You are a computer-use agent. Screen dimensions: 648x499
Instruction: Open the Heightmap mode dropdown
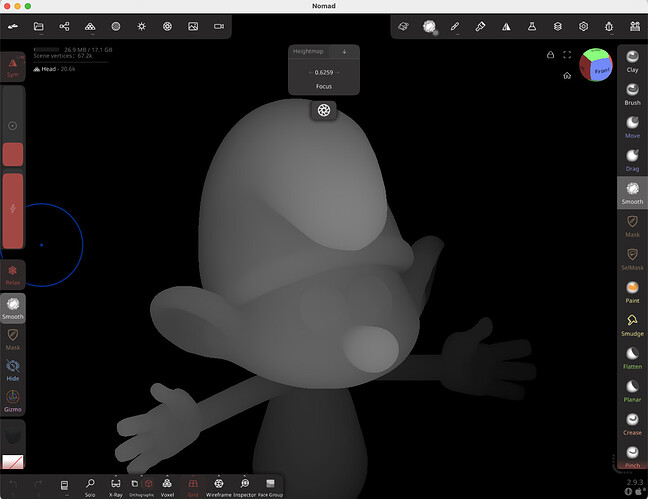[308, 51]
